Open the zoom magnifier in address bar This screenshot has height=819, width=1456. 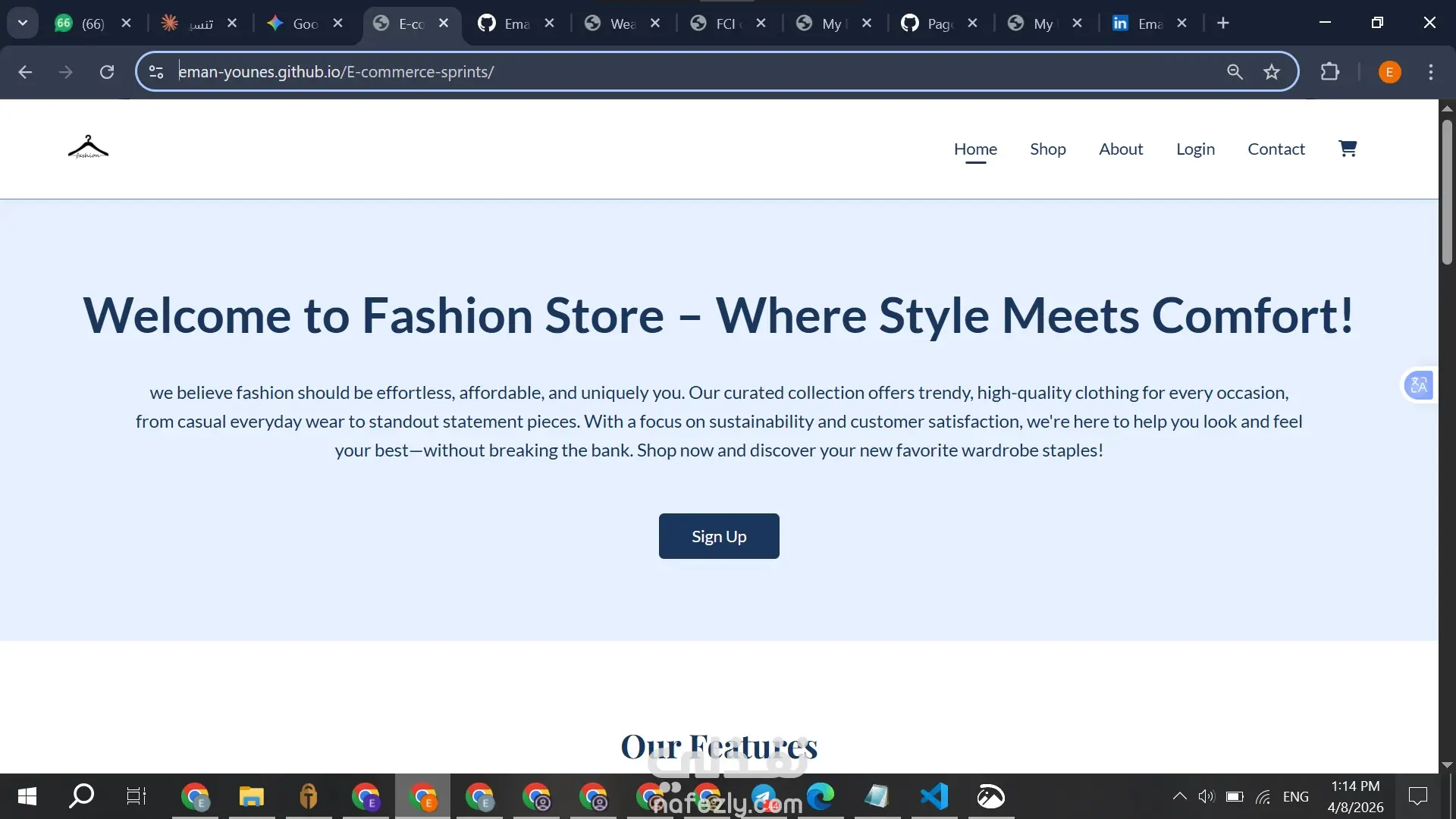[1235, 72]
